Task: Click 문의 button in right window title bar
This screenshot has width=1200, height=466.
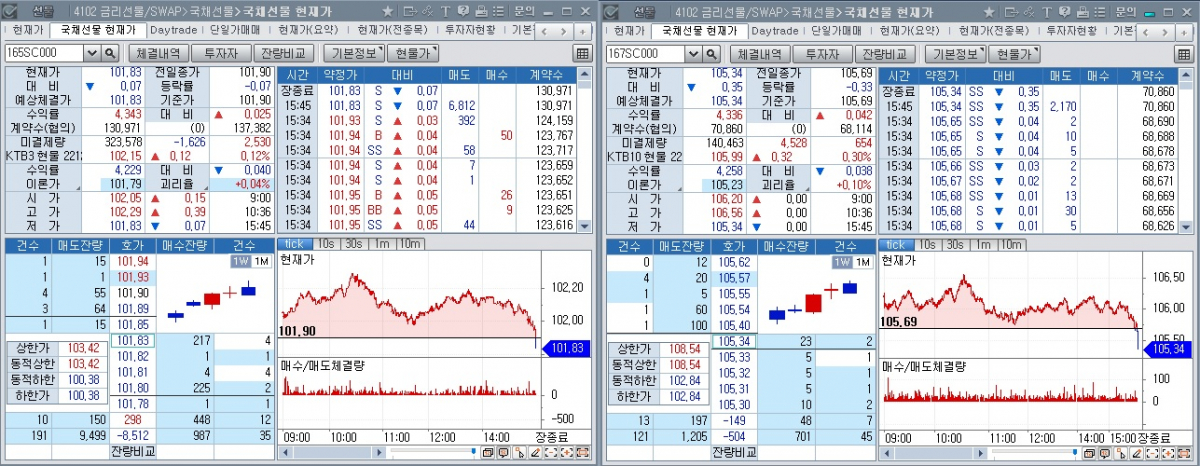Action: click(1126, 11)
